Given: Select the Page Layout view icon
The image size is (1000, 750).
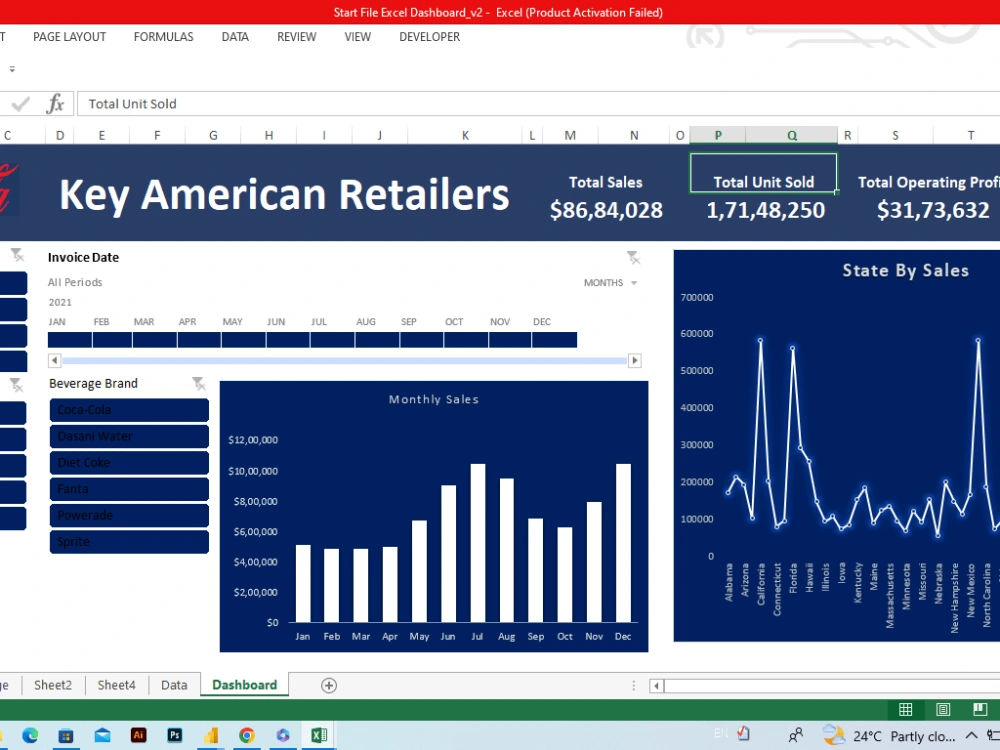Looking at the screenshot, I should tap(942, 709).
